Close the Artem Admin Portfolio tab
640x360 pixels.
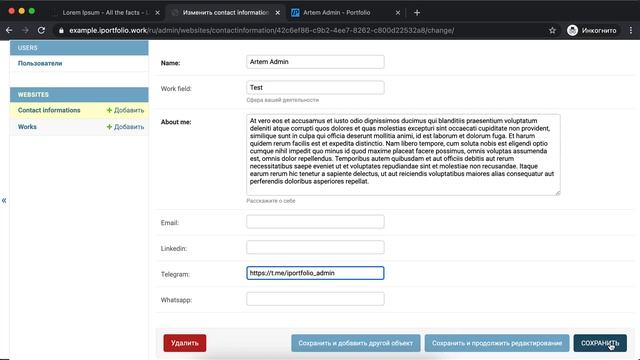398,13
